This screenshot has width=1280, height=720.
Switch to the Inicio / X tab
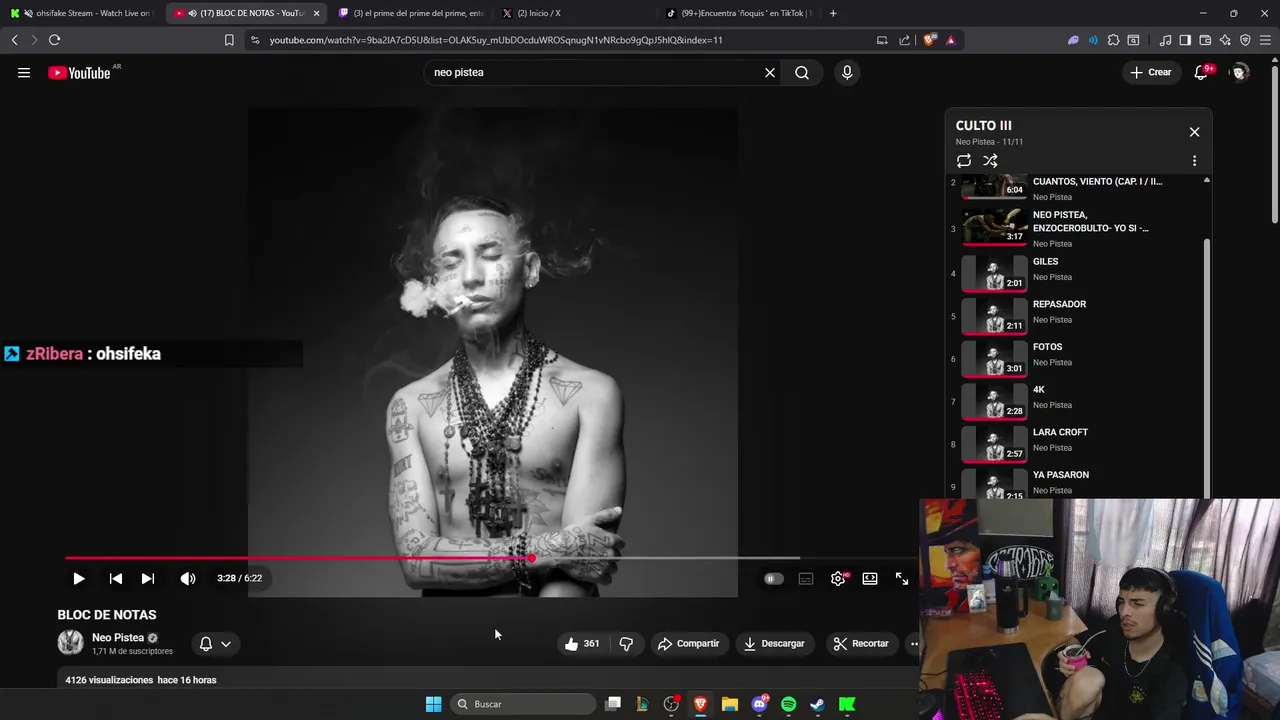[x=574, y=13]
